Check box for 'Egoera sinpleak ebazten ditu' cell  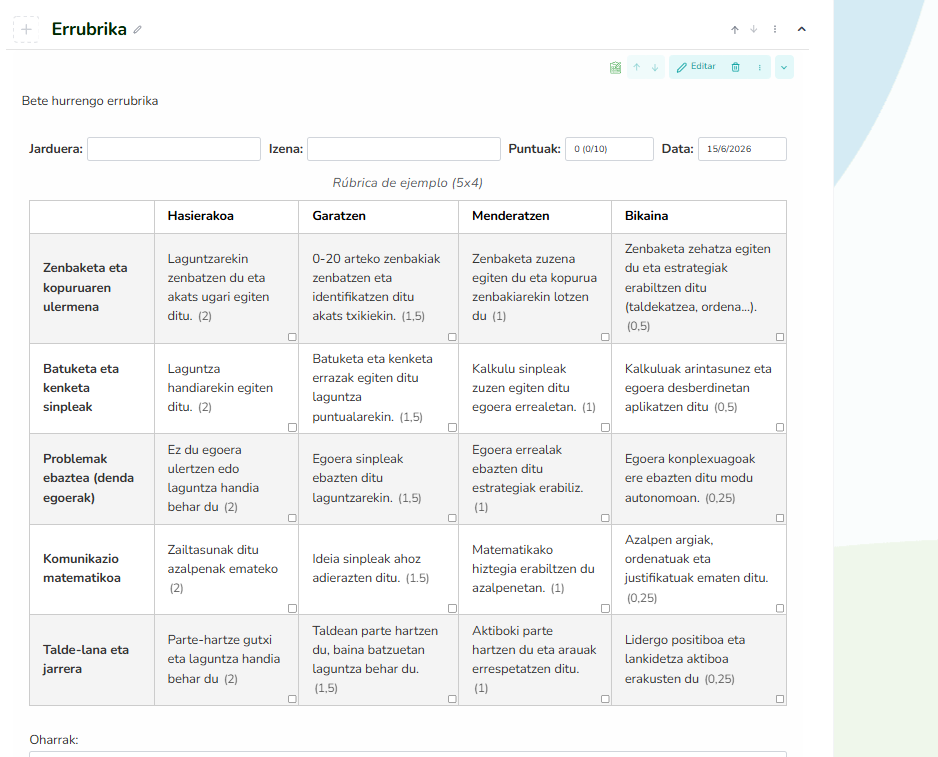452,518
